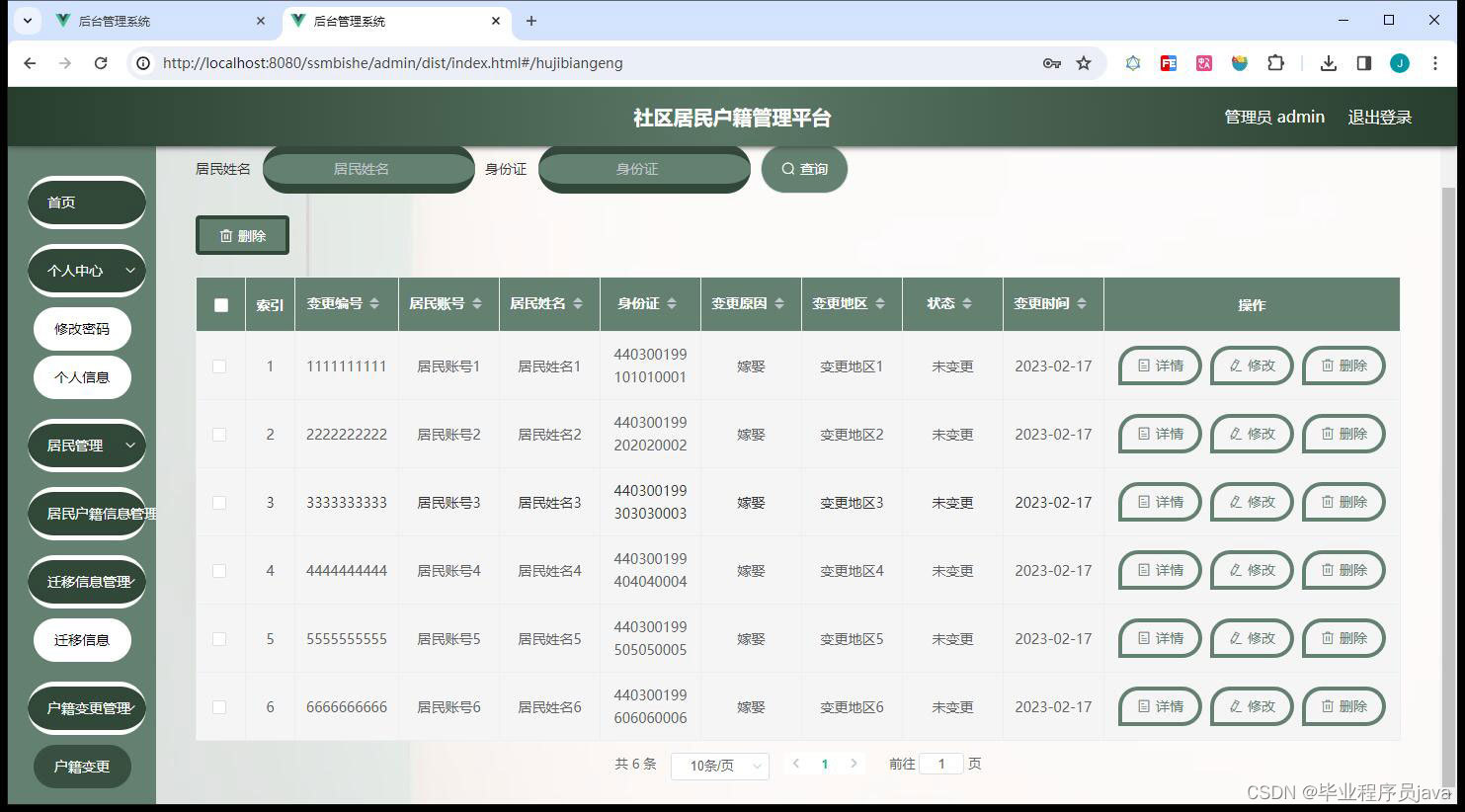Expand the 迁移信息管理 sidebar menu
This screenshot has width=1465, height=812.
tap(86, 582)
